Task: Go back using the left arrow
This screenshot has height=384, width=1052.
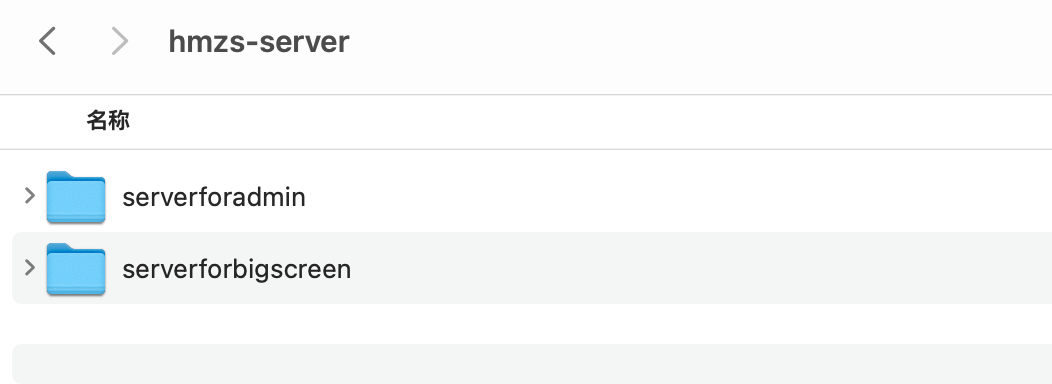Action: (47, 42)
